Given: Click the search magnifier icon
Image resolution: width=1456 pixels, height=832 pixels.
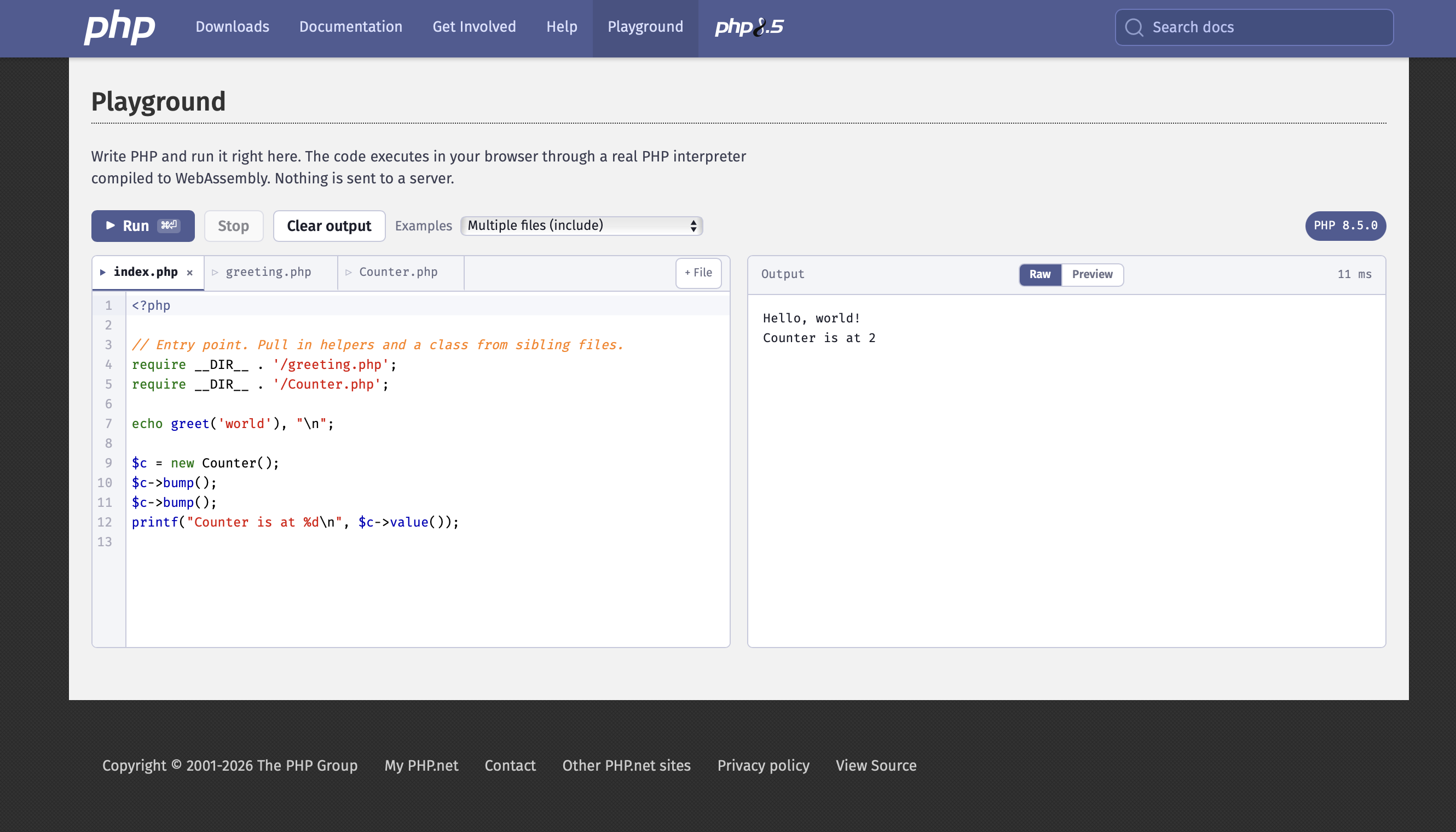Looking at the screenshot, I should (x=1134, y=27).
